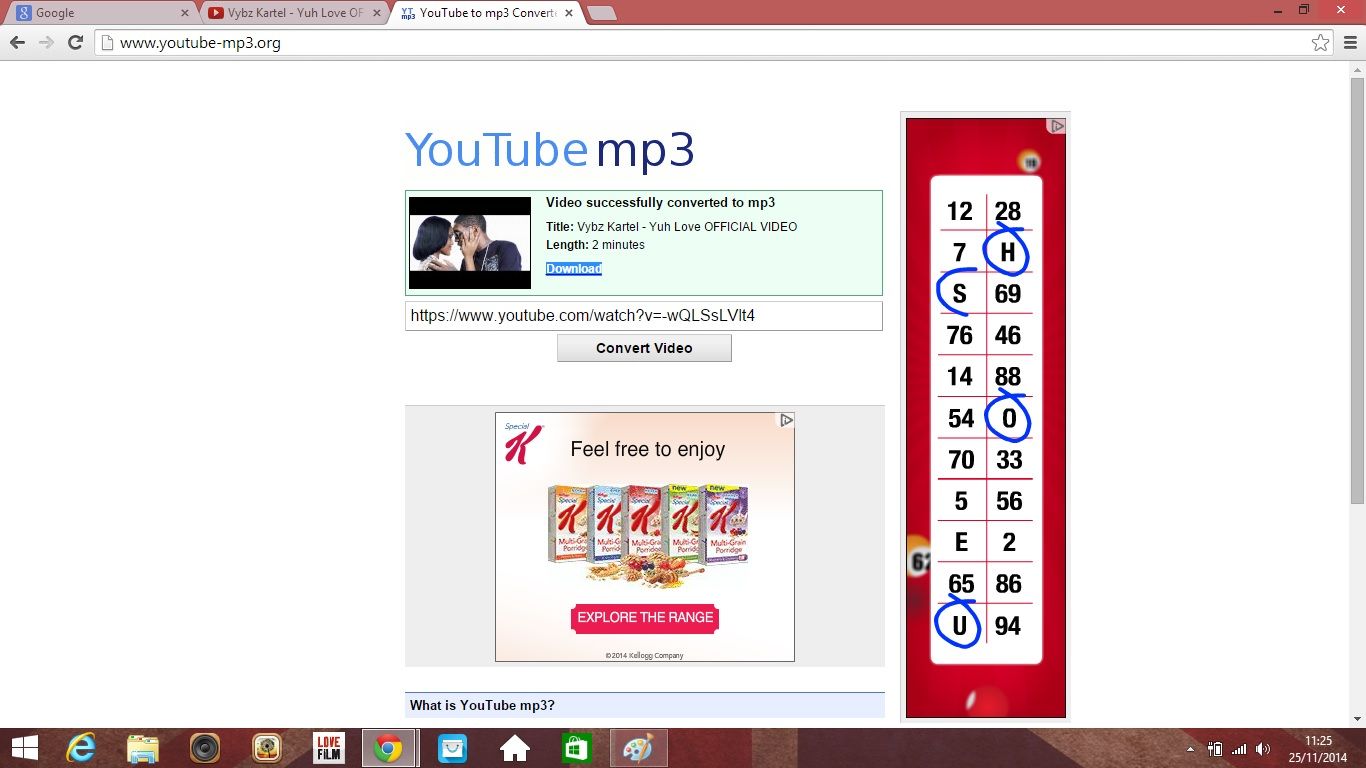Click the scrollbar up arrow
This screenshot has height=768, width=1366.
pyautogui.click(x=1357, y=70)
